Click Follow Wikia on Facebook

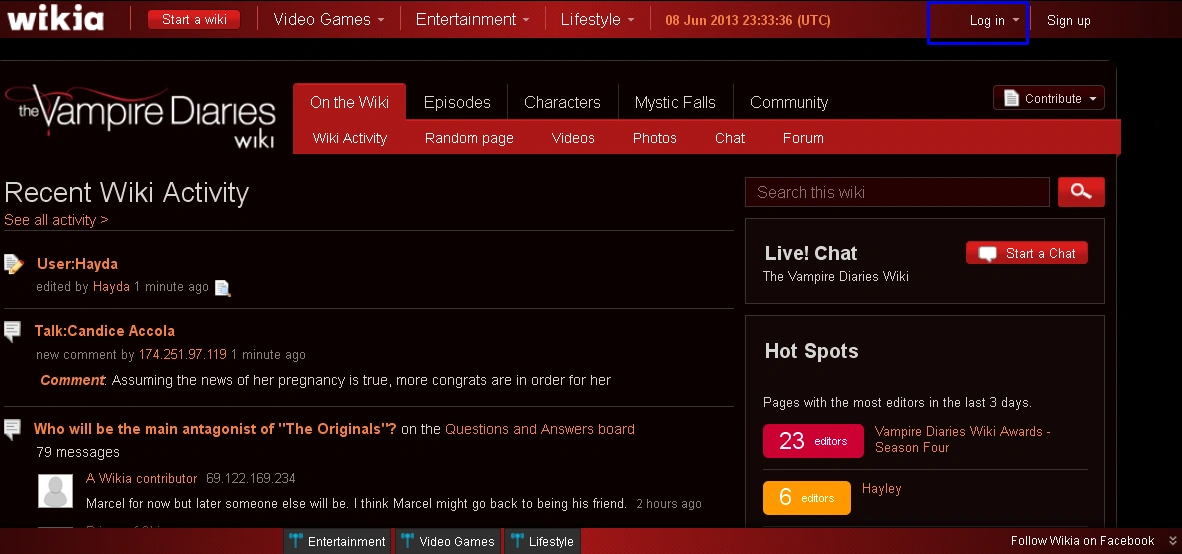(x=1082, y=540)
